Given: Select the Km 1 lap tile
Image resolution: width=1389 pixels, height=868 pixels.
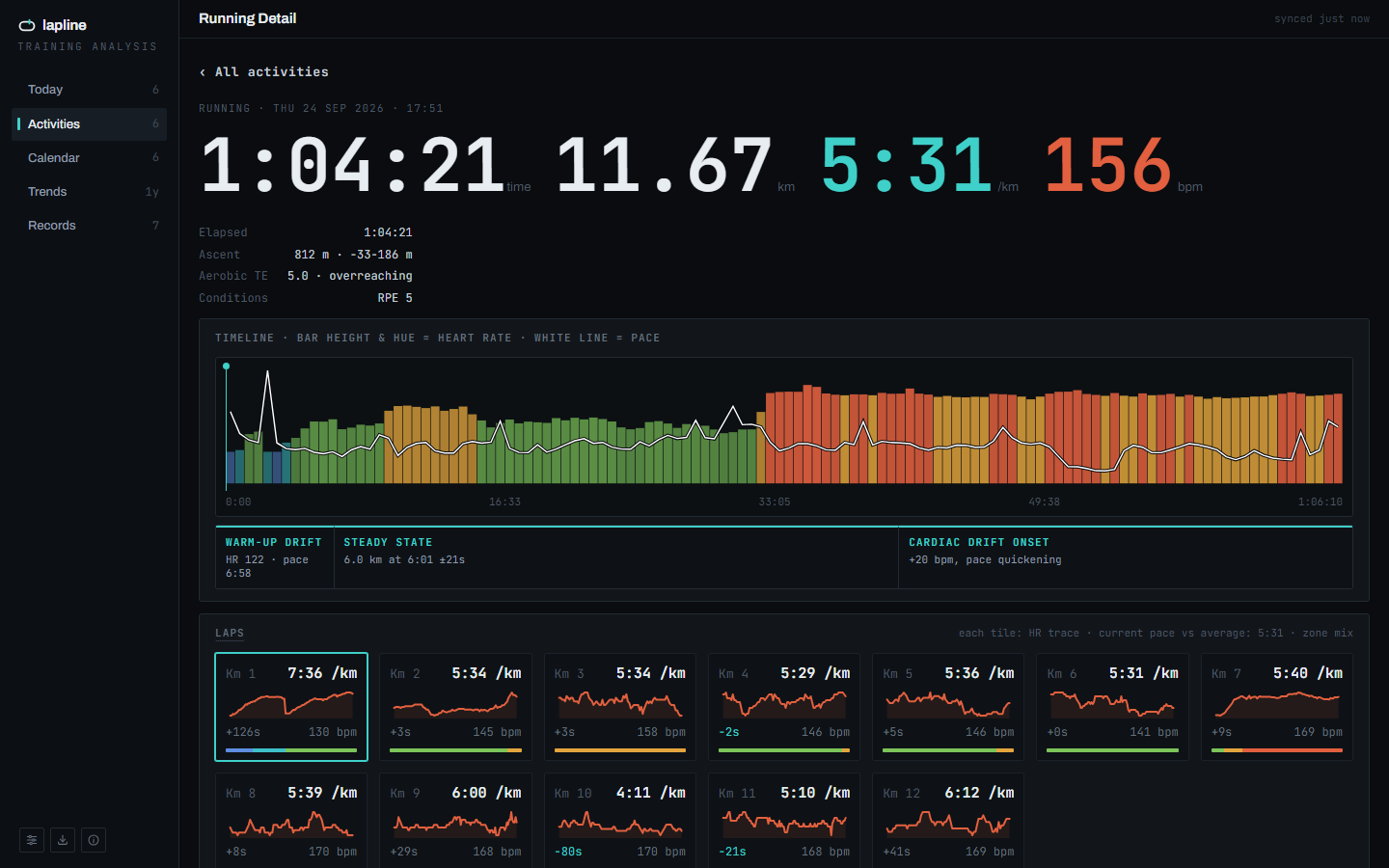Looking at the screenshot, I should (x=291, y=707).
